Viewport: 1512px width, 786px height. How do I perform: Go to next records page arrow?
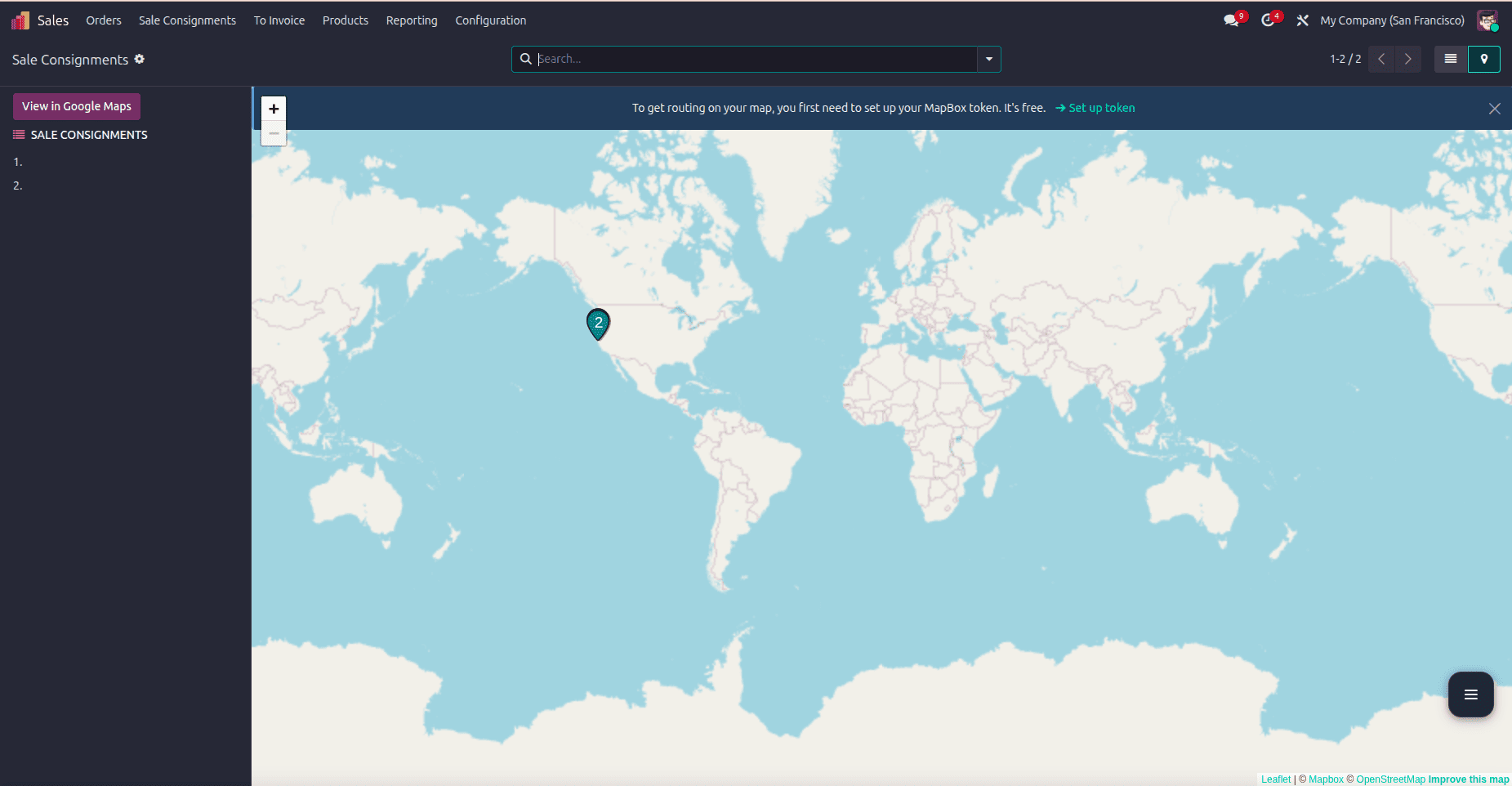tap(1407, 59)
